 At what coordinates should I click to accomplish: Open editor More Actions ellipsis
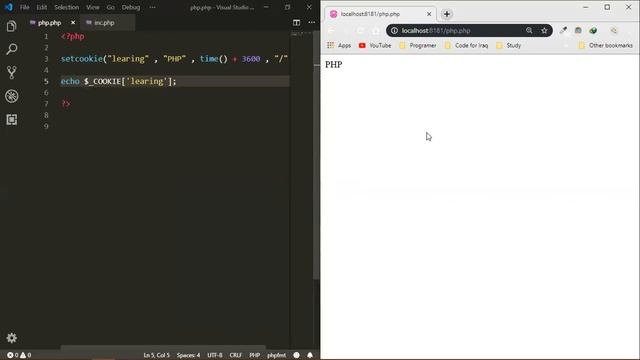[312, 22]
